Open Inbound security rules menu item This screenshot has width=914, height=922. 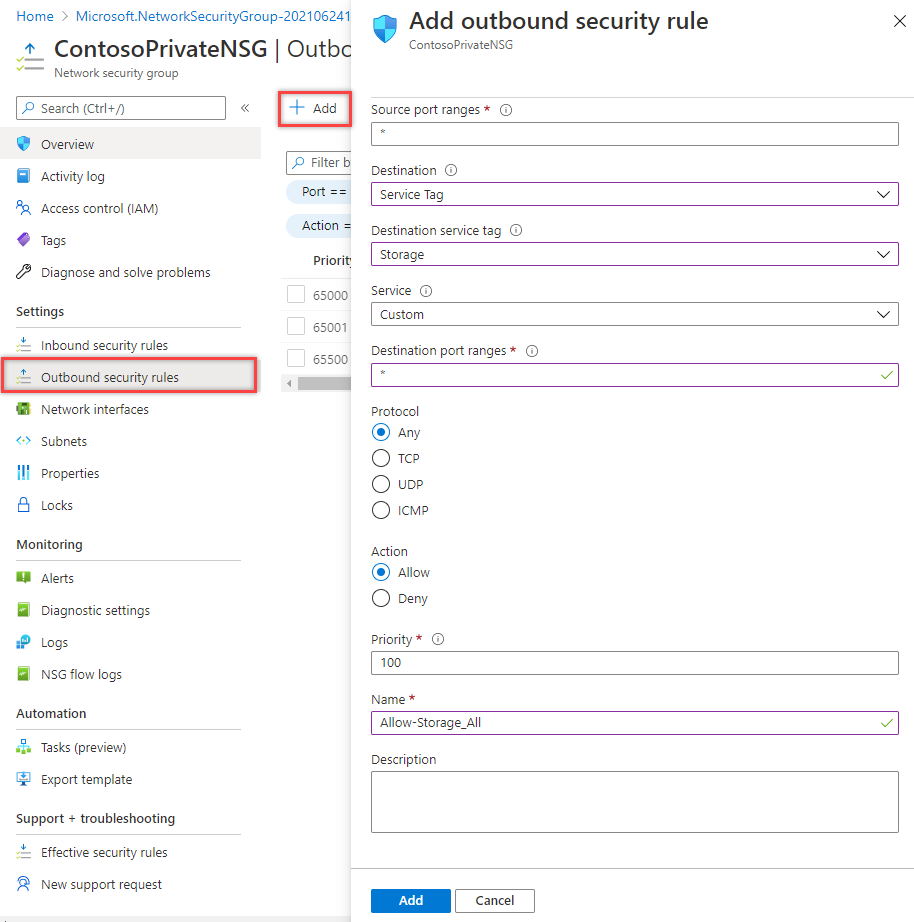coord(129,345)
